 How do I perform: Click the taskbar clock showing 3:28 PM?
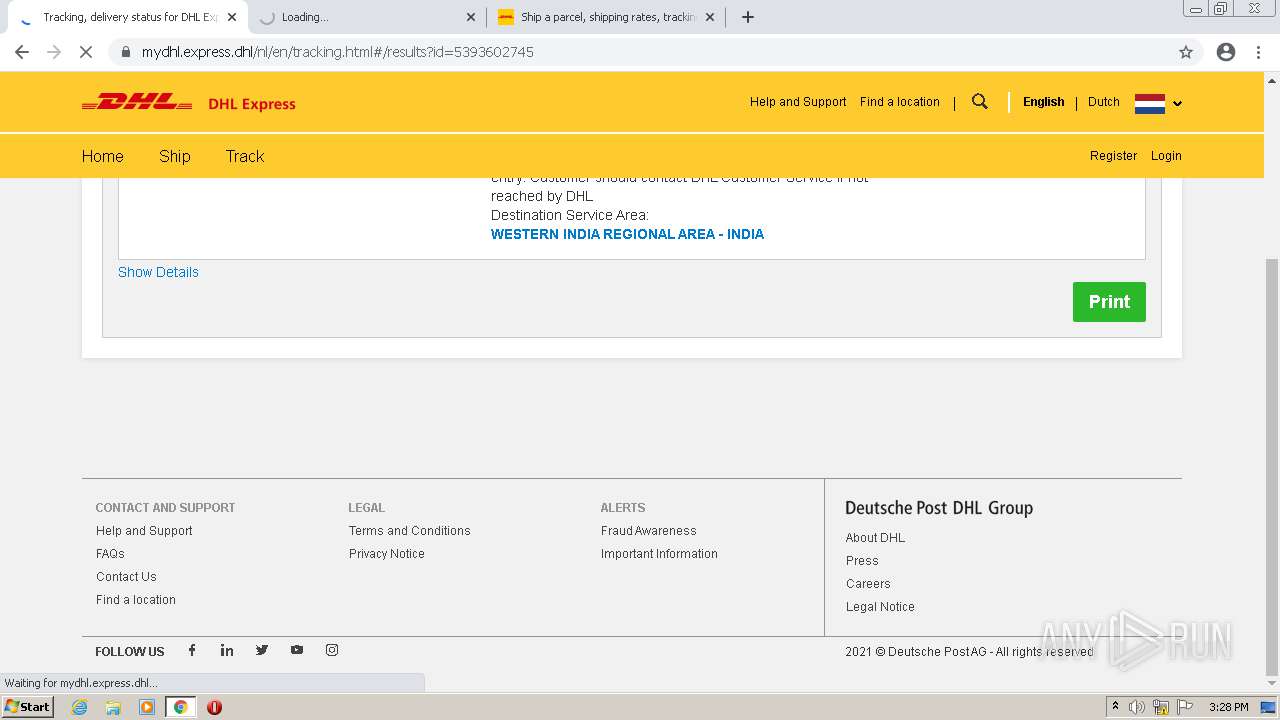pos(1228,707)
